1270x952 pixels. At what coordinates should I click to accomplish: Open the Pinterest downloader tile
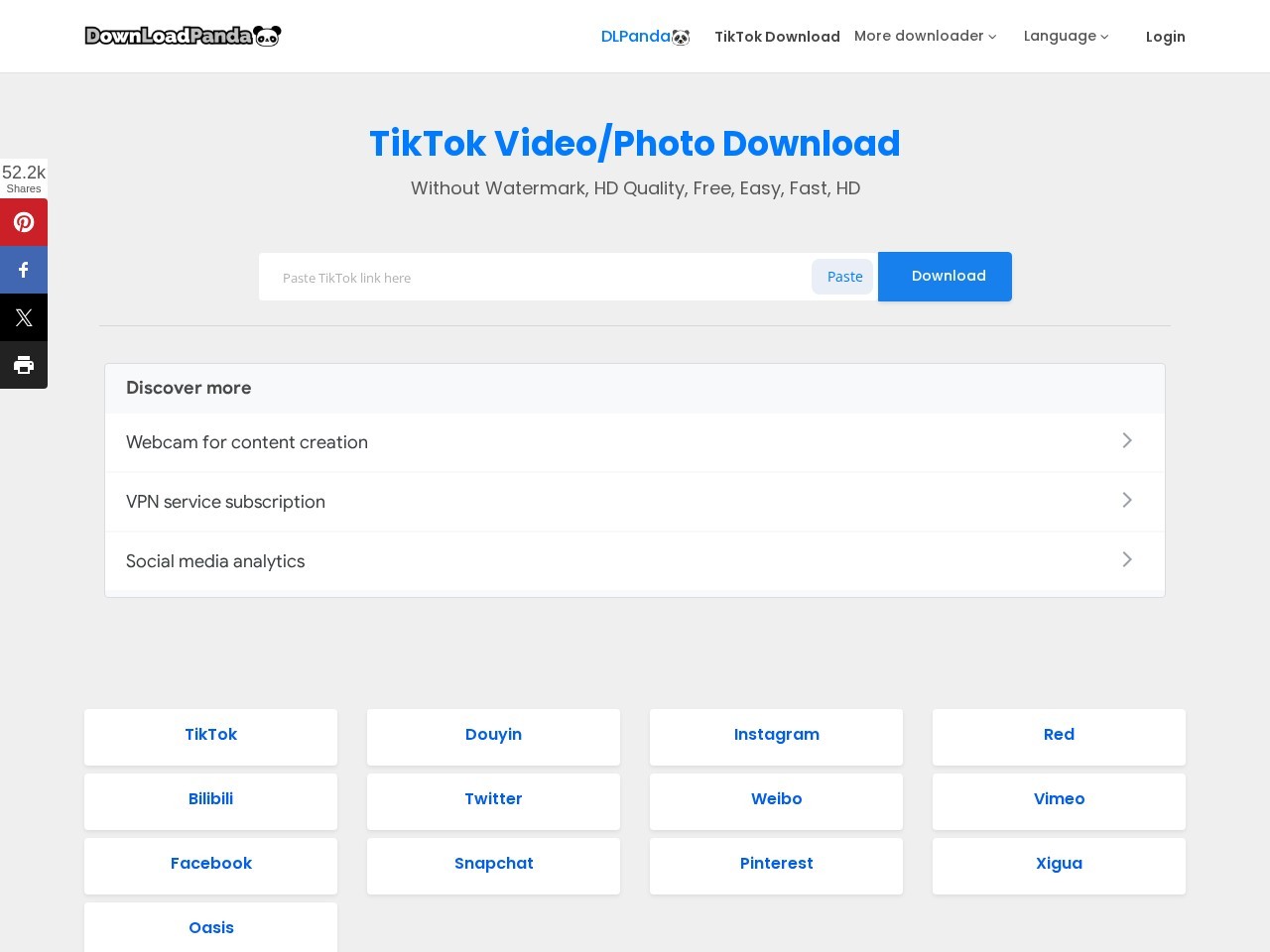click(776, 865)
